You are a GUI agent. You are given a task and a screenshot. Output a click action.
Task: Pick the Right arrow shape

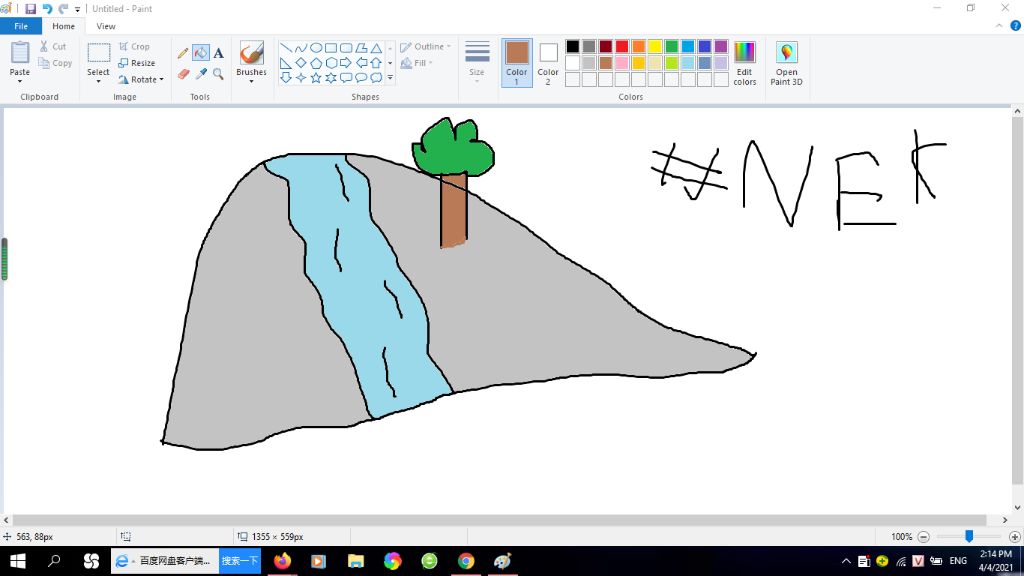[345, 63]
